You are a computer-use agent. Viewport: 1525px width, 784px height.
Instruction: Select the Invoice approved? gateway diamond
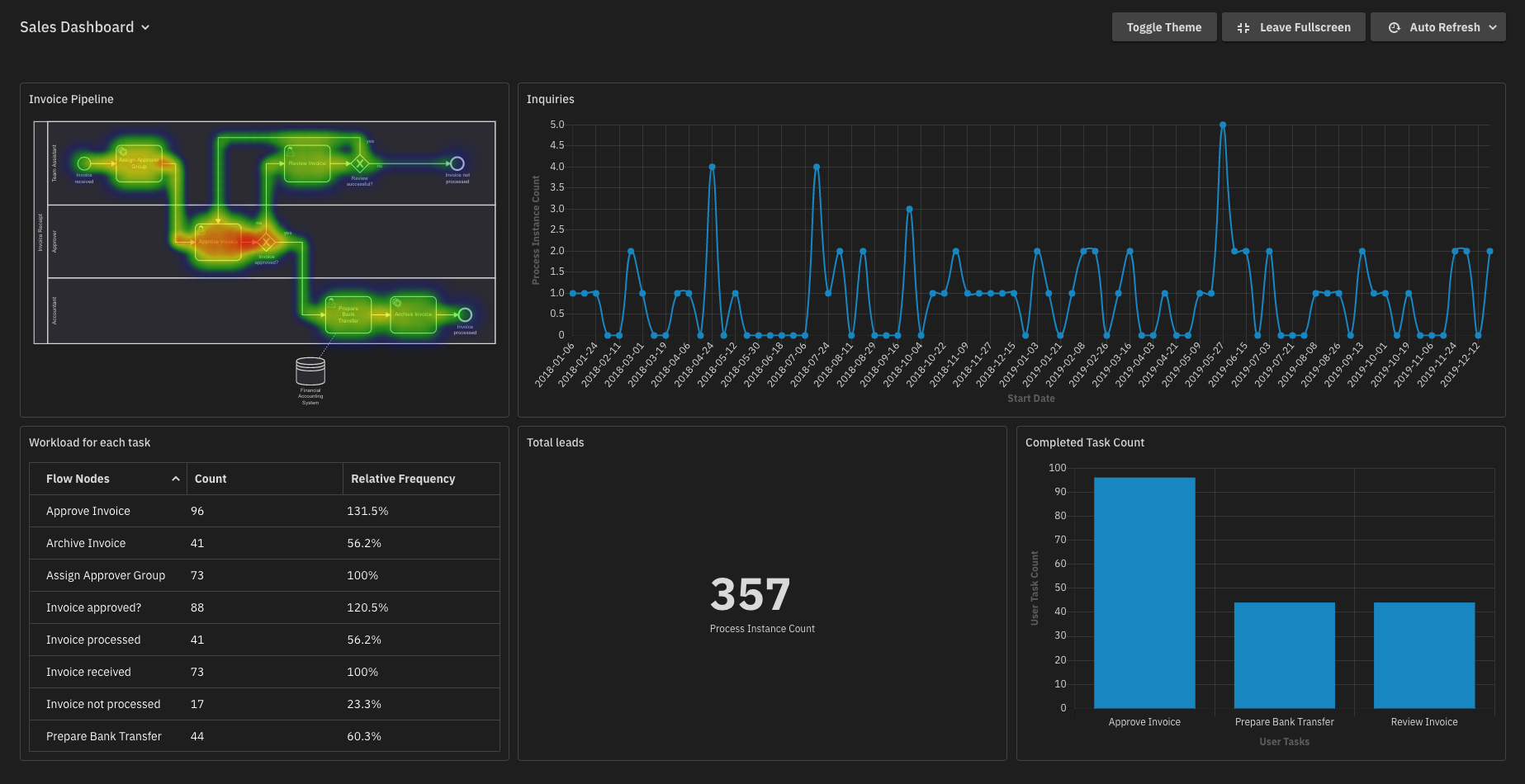pyautogui.click(x=266, y=243)
